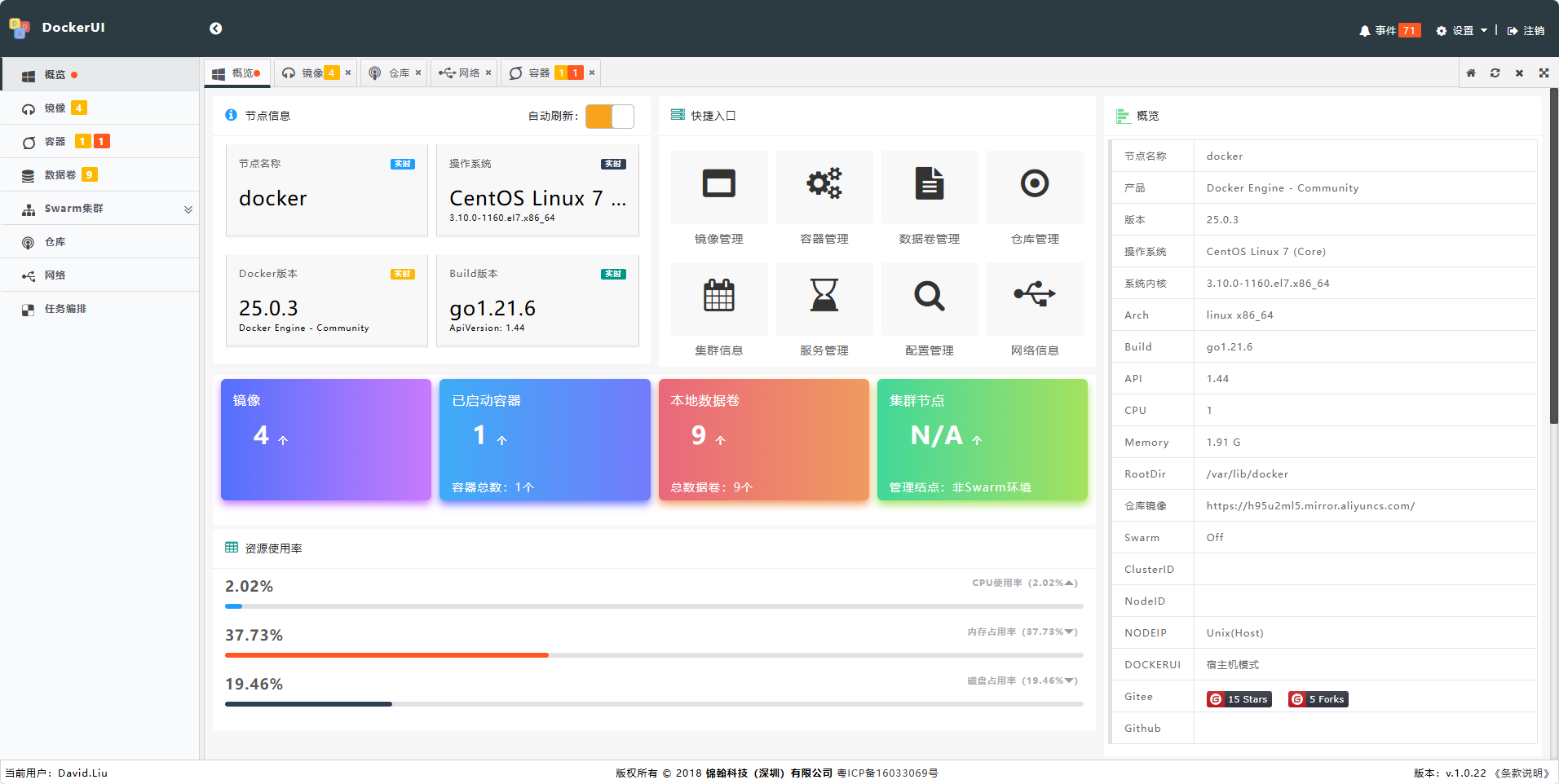The height and width of the screenshot is (784, 1559).
Task: Open the events bell notification icon
Action: click(1364, 31)
